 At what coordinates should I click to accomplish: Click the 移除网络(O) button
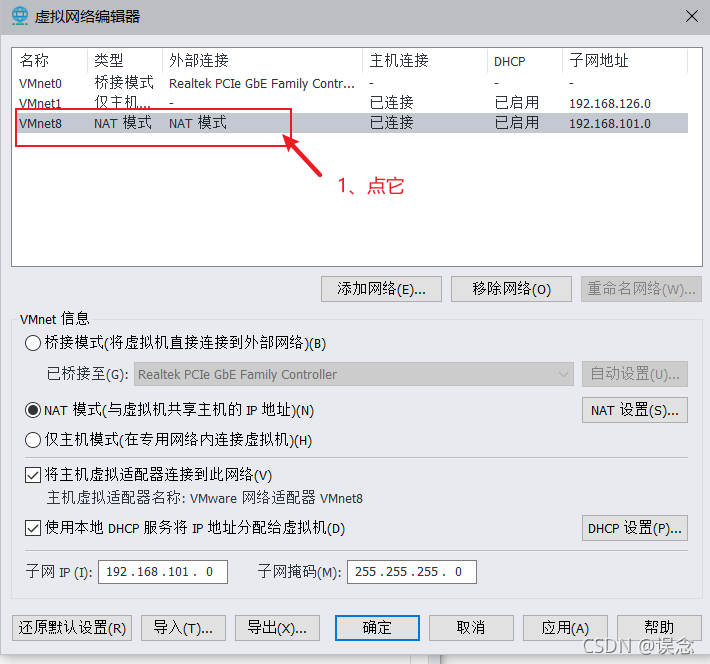[511, 289]
